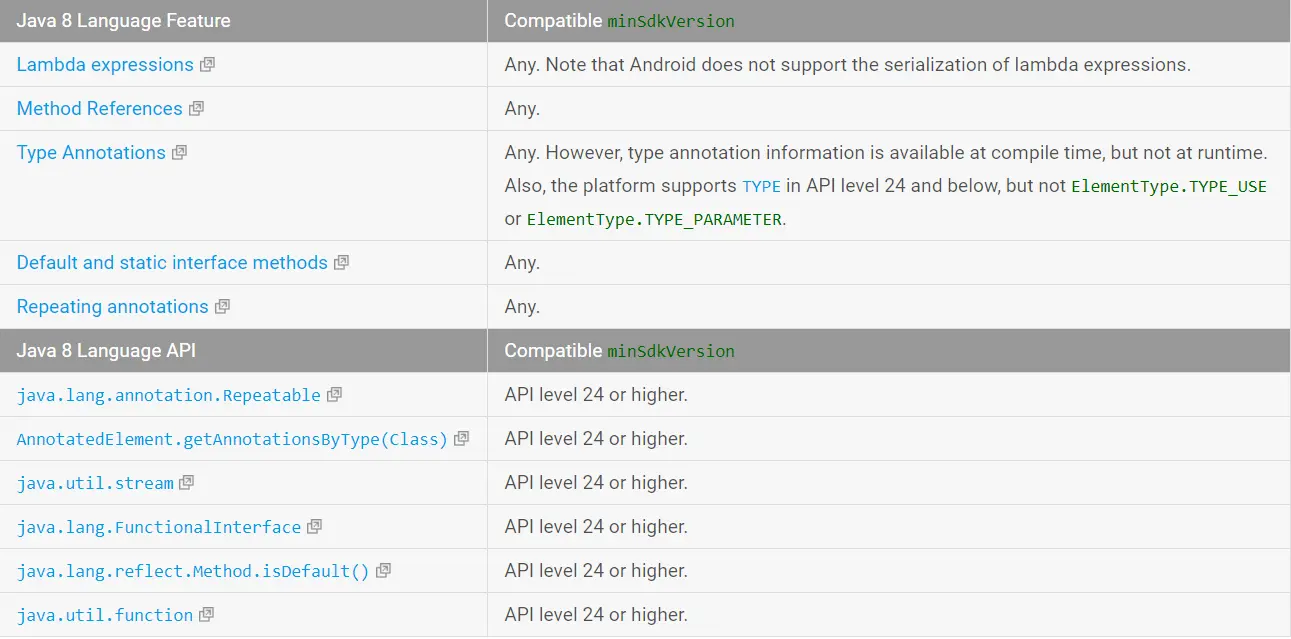Click external-link icon beside Lambda expressions
The image size is (1291, 639).
point(207,65)
